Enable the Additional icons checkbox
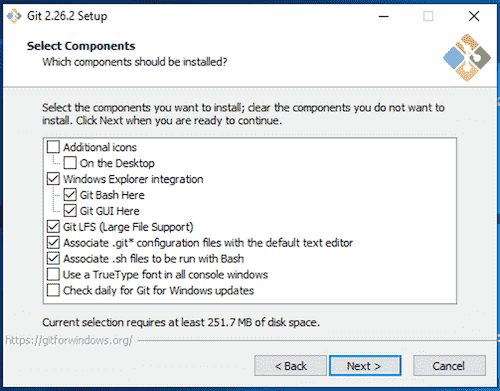 (53, 147)
